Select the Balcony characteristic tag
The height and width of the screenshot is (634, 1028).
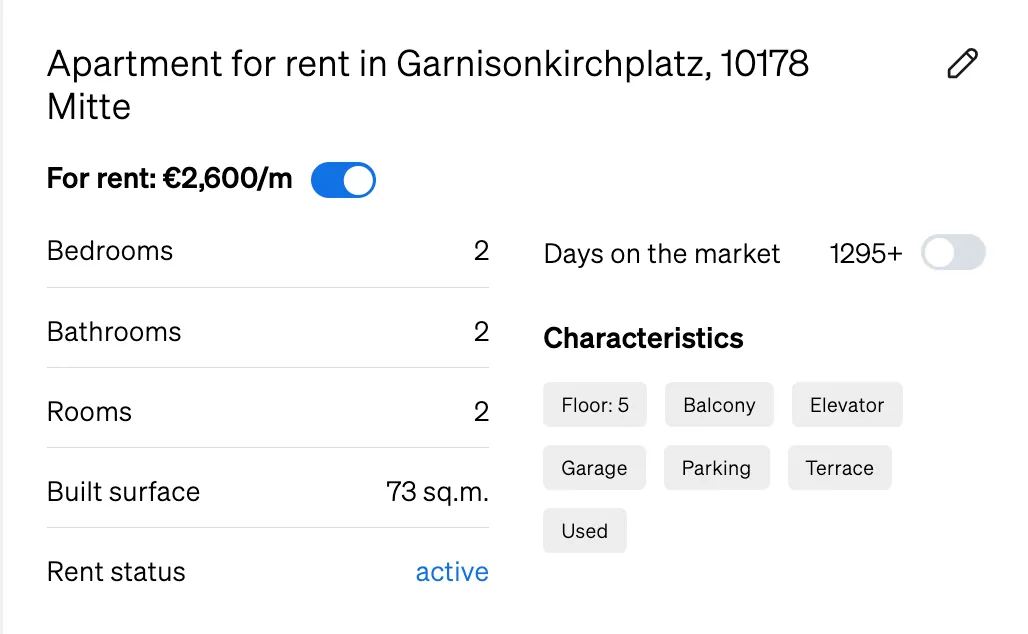click(719, 405)
